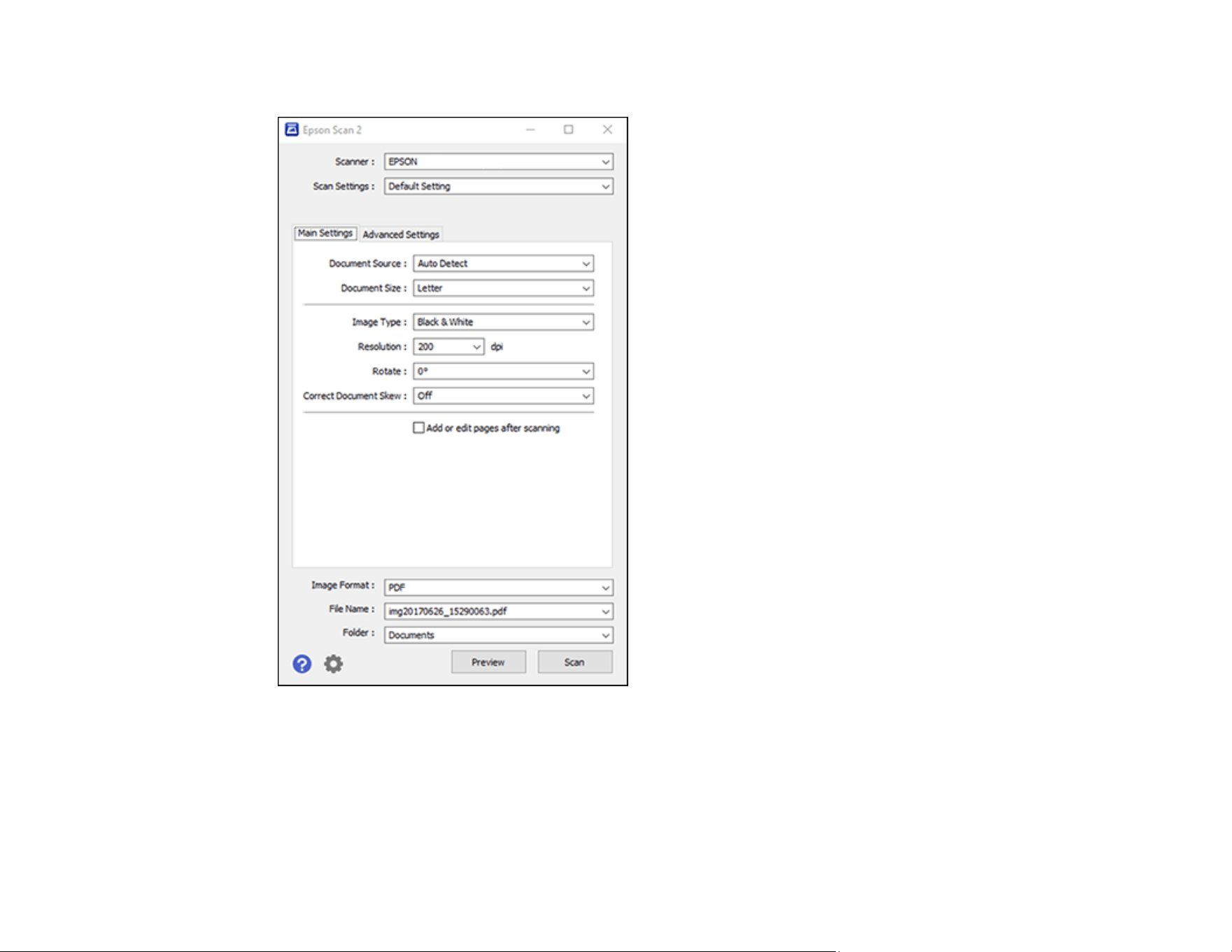Screen dimensions: 1232x952
Task: Click the Epson Scan 2 app icon
Action: coord(292,129)
